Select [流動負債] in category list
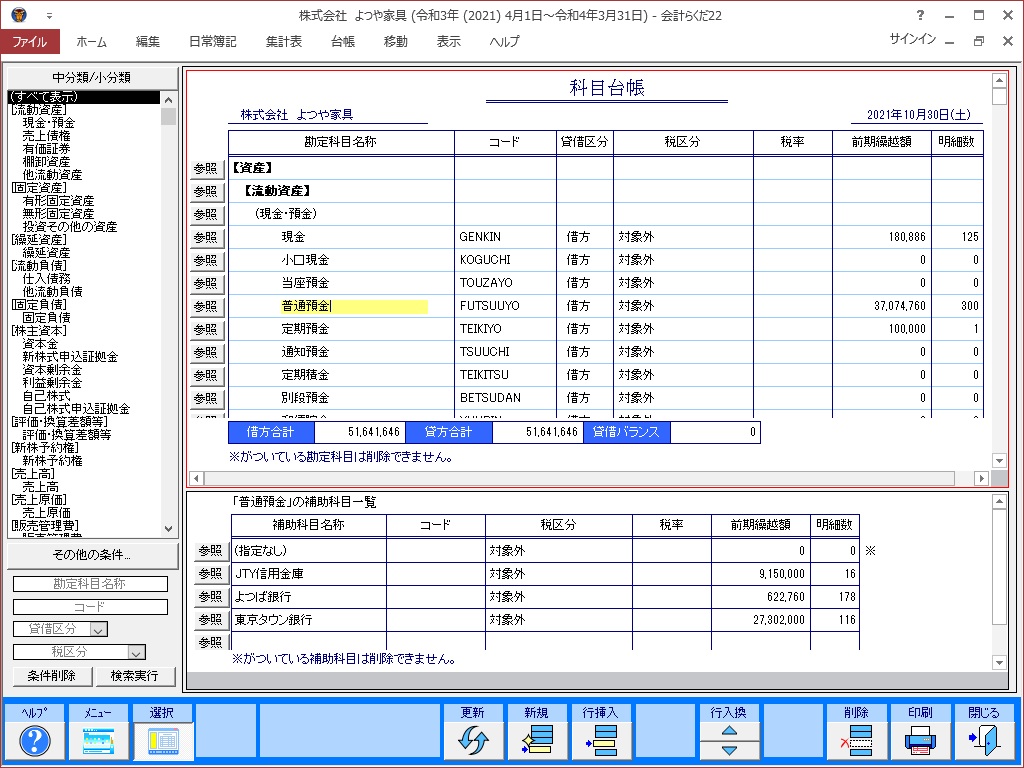The height and width of the screenshot is (768, 1024). 39,265
